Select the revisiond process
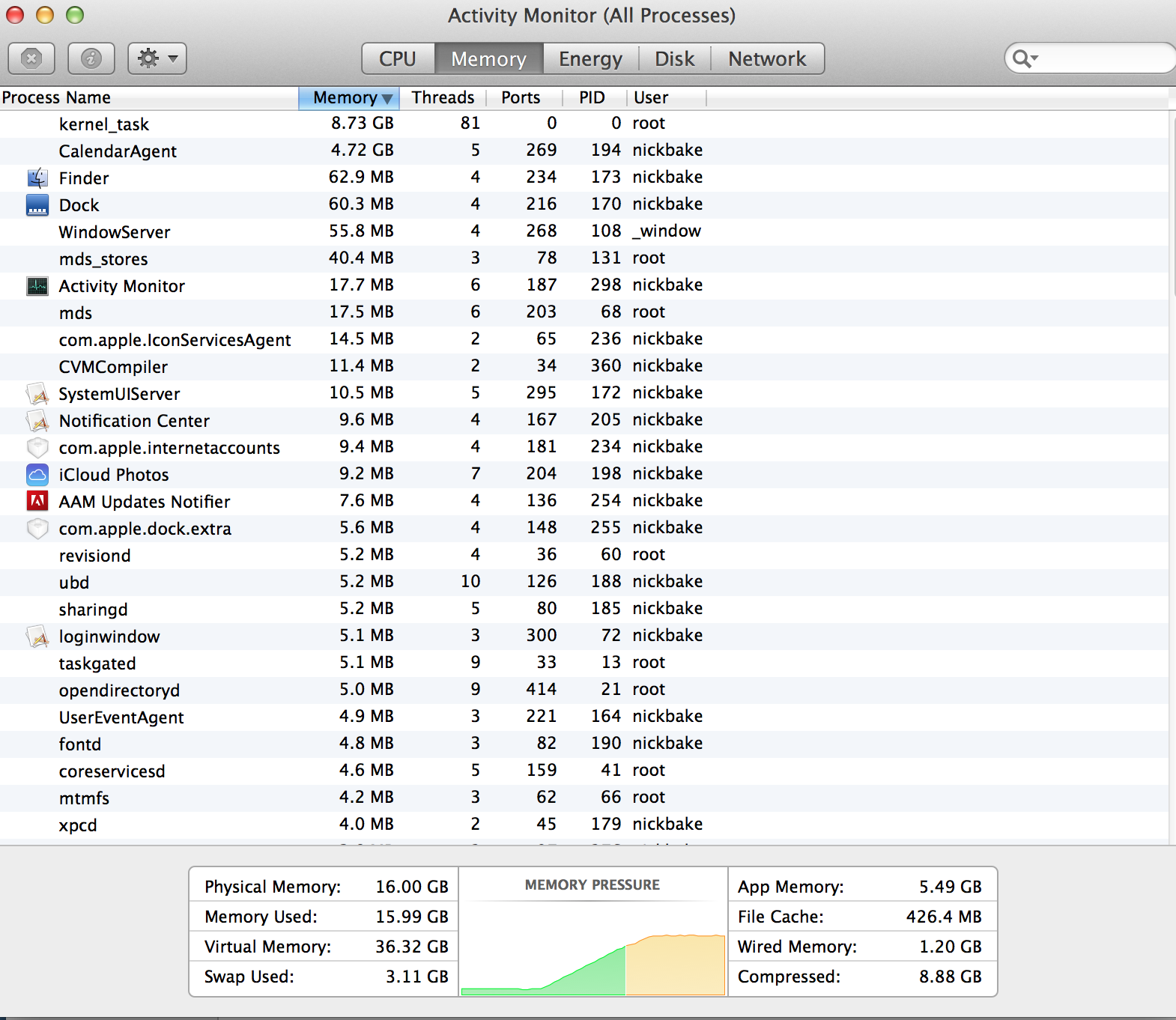Screen dimensions: 1176x1020 coord(584,555)
